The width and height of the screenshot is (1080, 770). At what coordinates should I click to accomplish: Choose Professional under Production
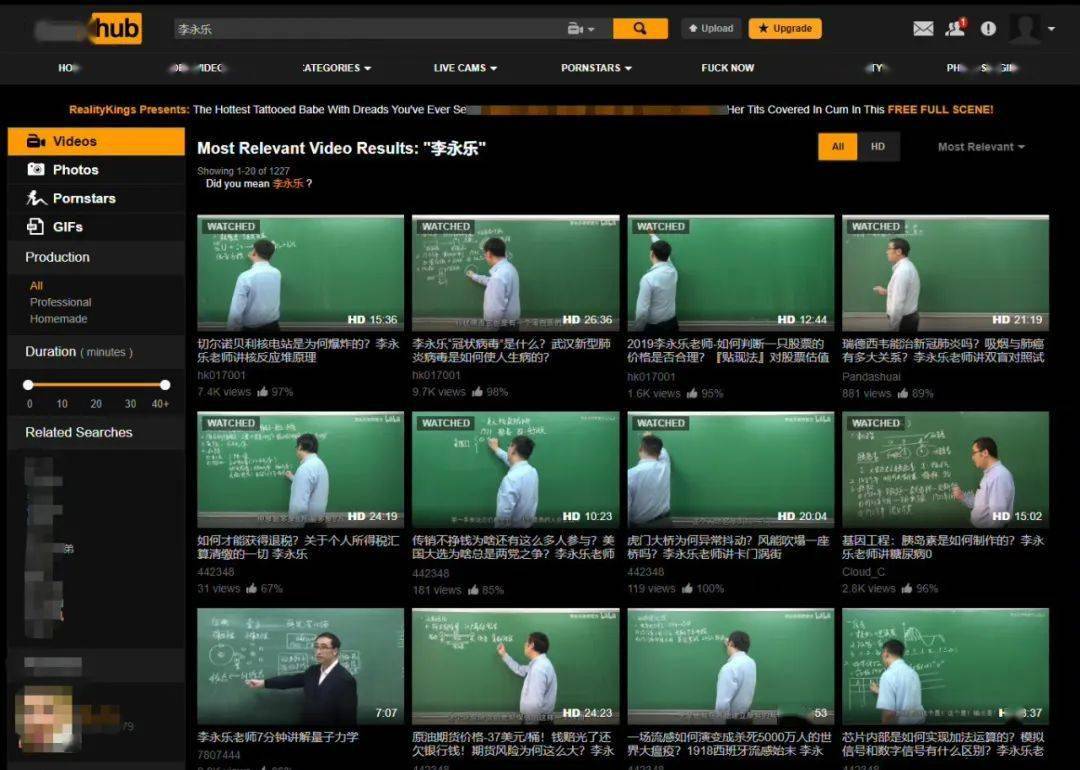60,302
